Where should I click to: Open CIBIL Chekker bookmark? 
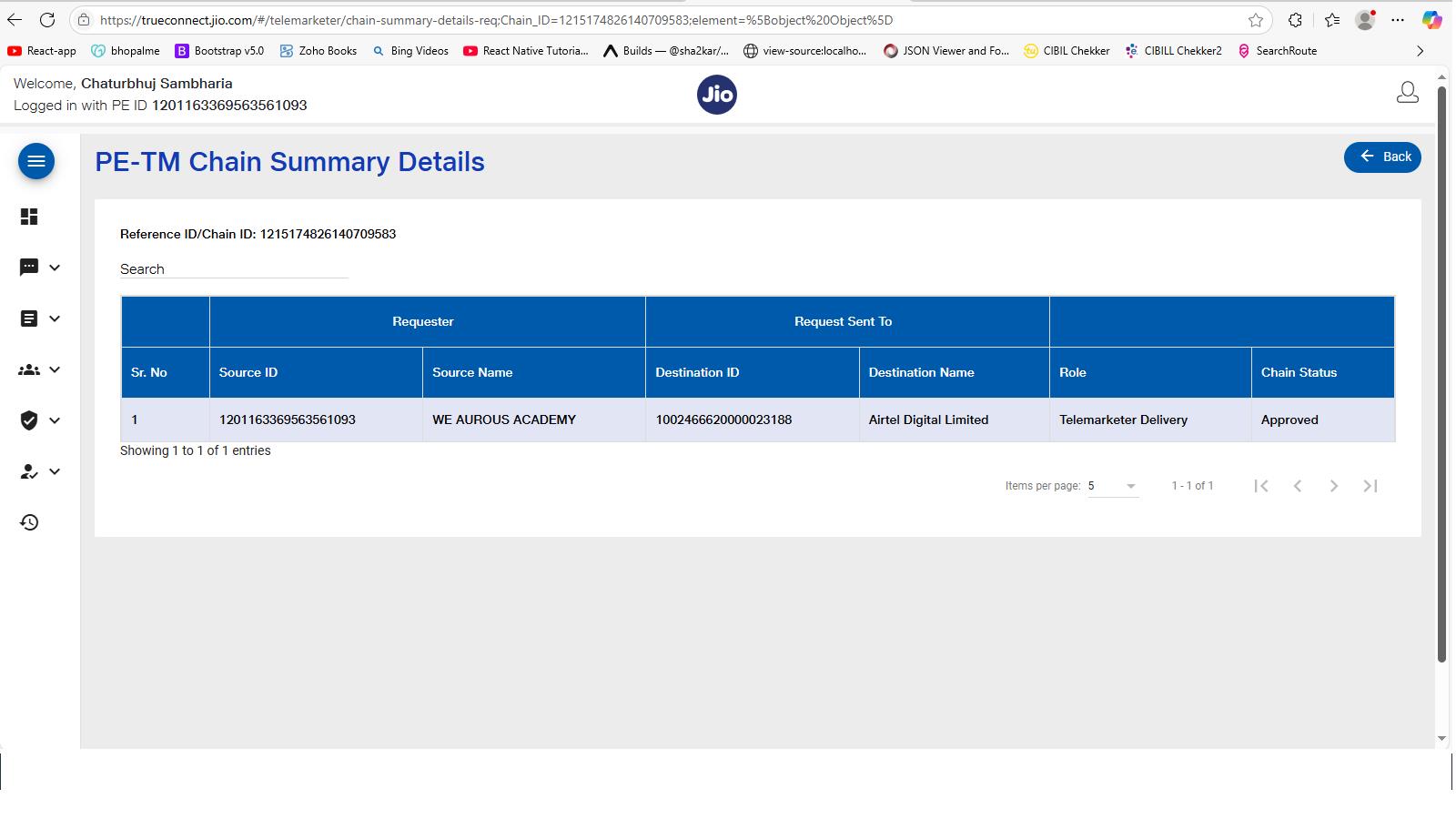pos(1067,51)
